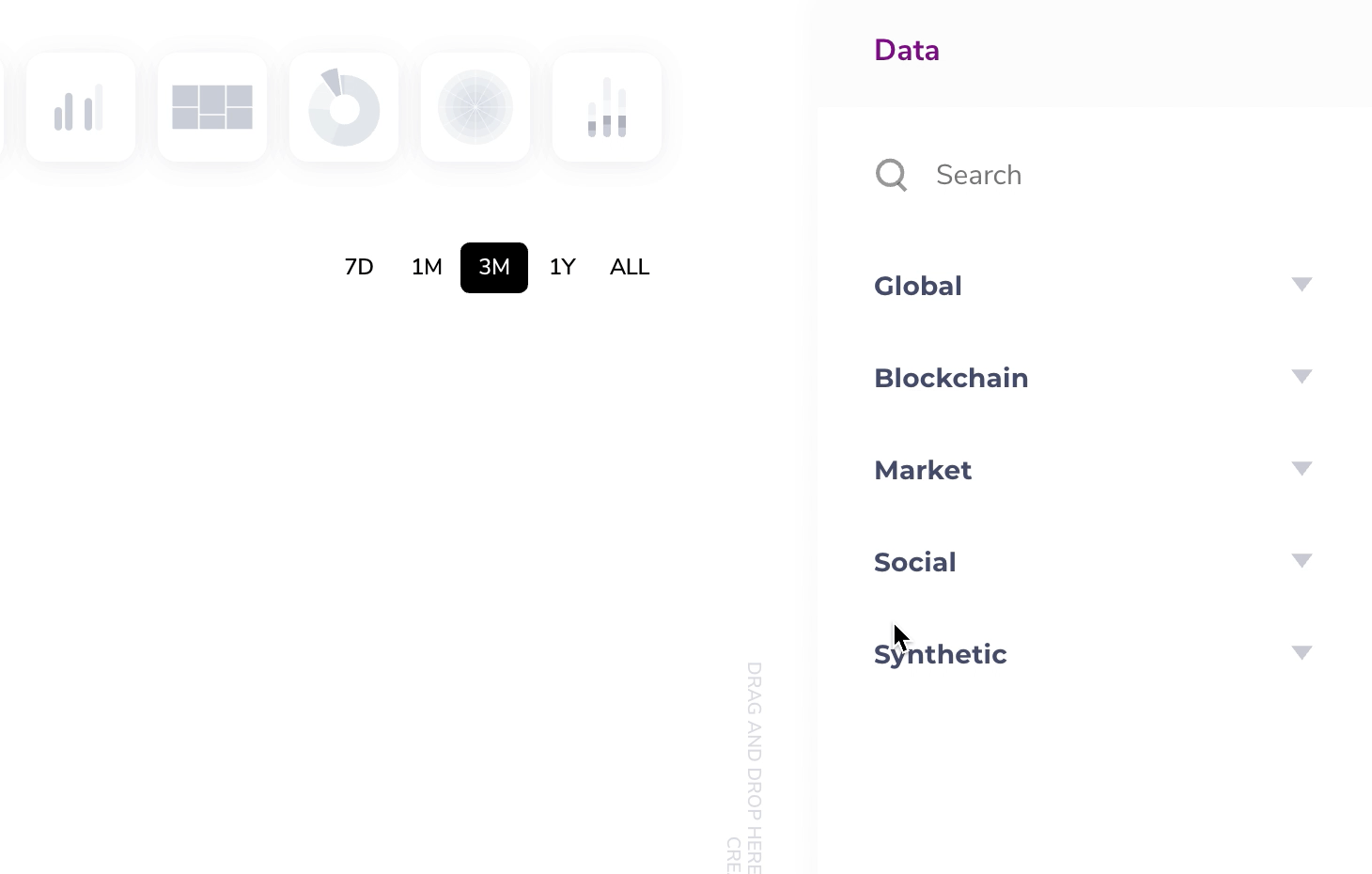Choose the stacked bar chart icon
Screen dimensions: 1372x874
click(x=607, y=107)
